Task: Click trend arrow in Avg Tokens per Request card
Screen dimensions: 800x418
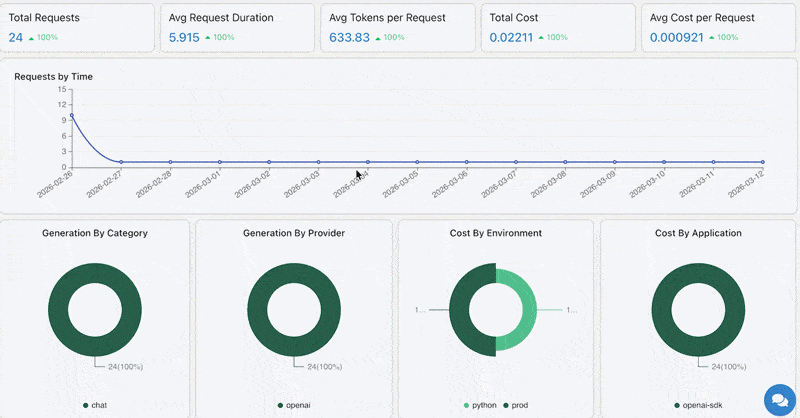Action: (378, 38)
